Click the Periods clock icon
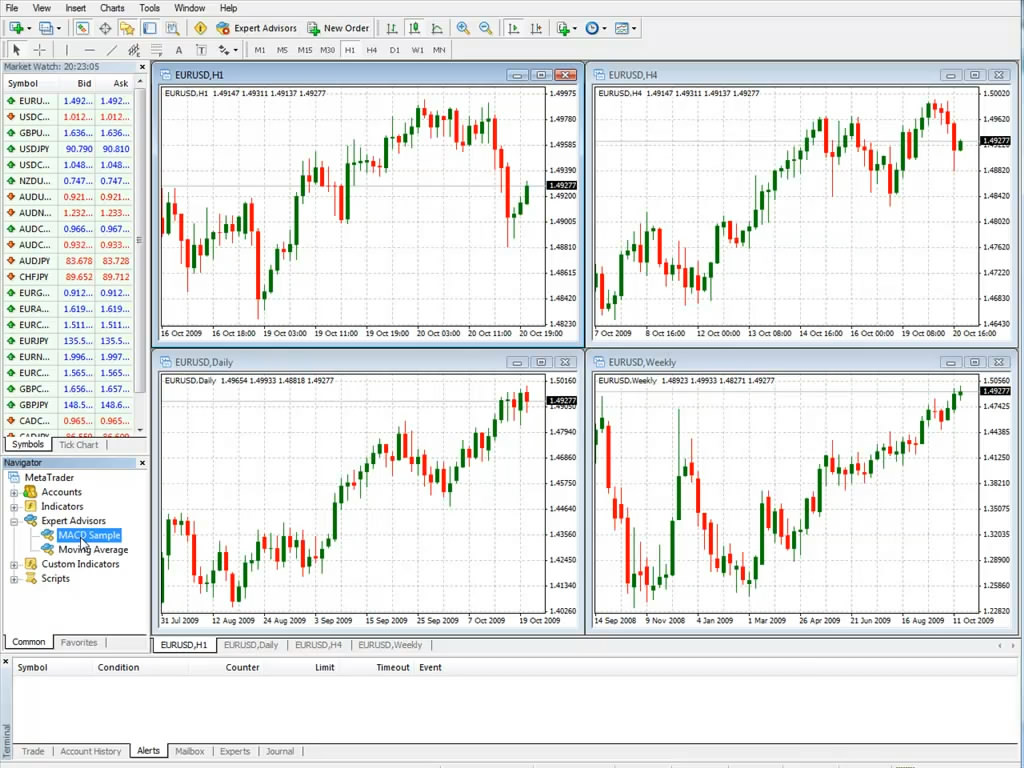This screenshot has width=1024, height=768. click(592, 28)
